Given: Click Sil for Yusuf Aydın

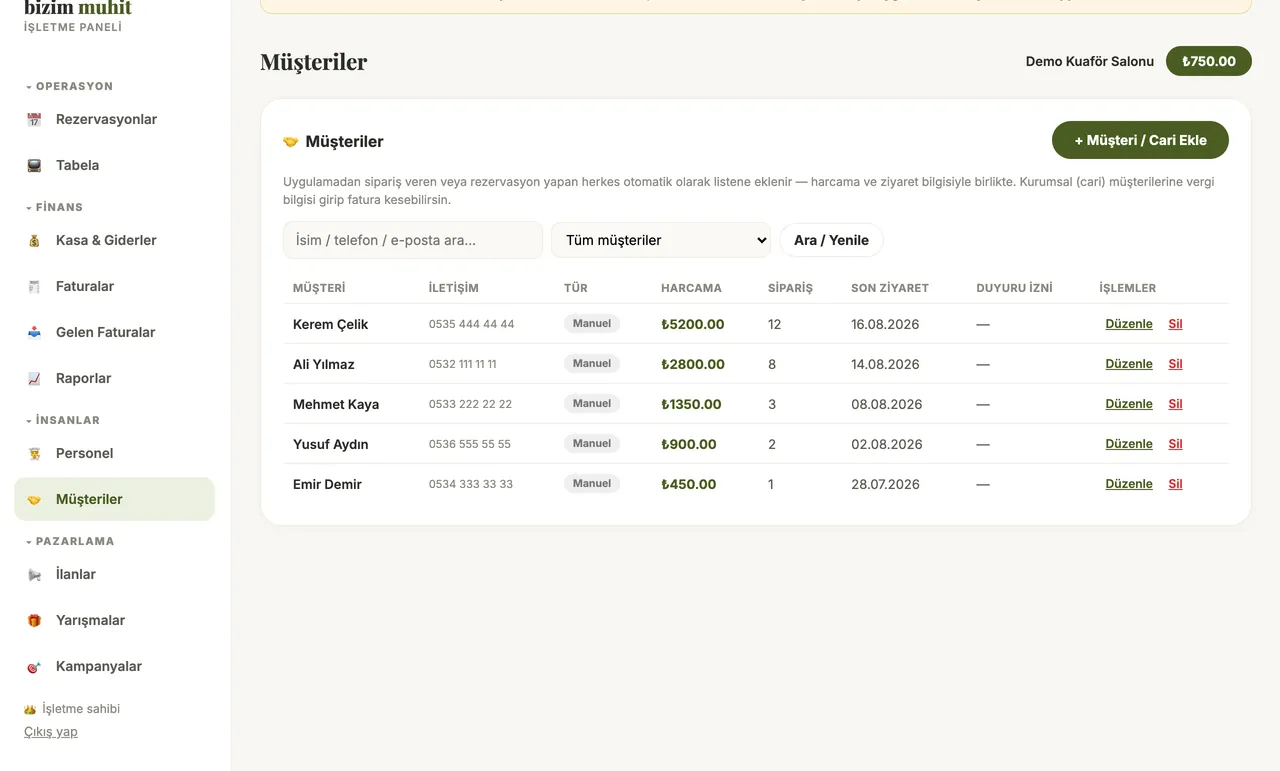Looking at the screenshot, I should tap(1175, 444).
